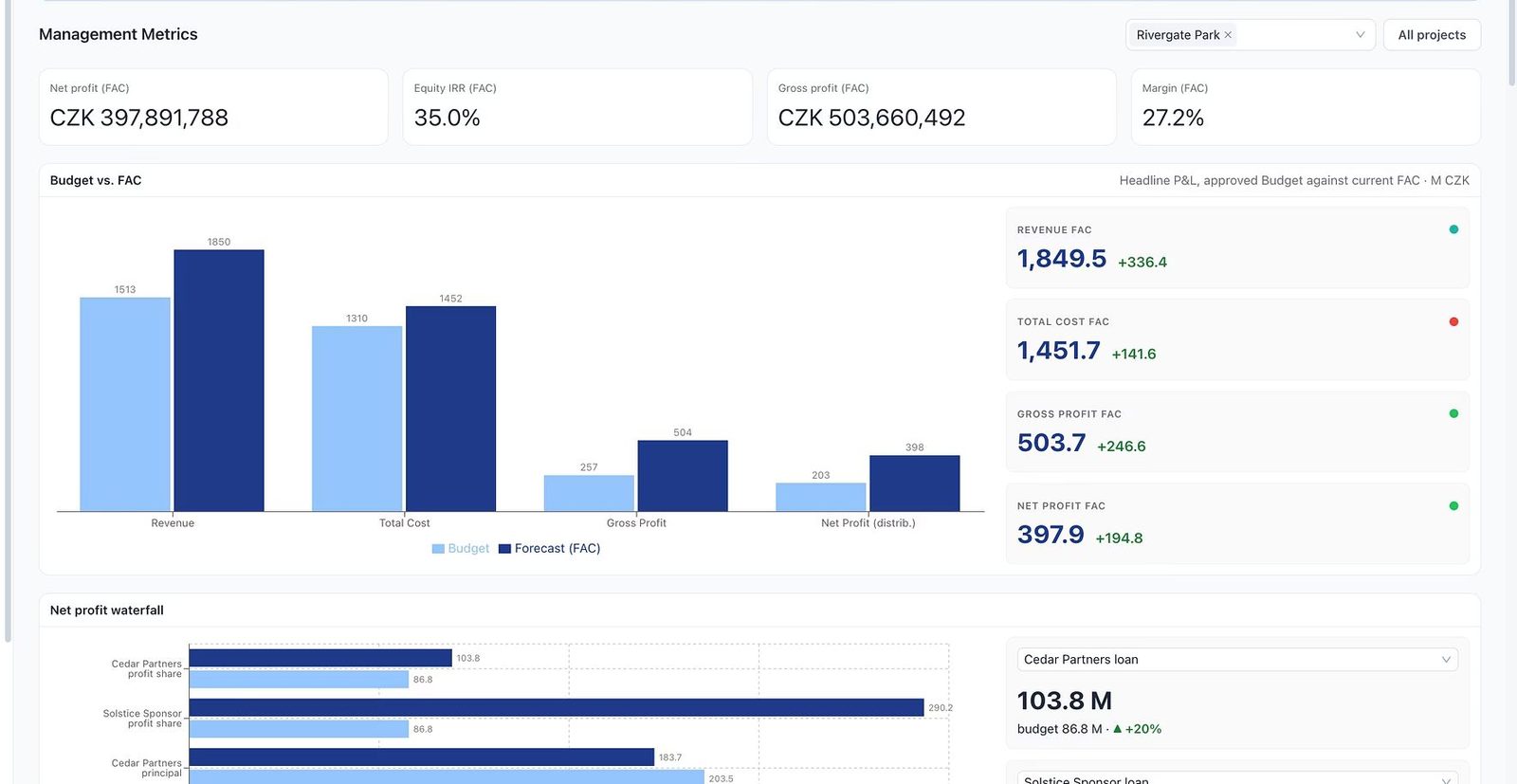Click the Total Cost budget bar 1310
This screenshot has width=1517, height=784.
(356, 419)
